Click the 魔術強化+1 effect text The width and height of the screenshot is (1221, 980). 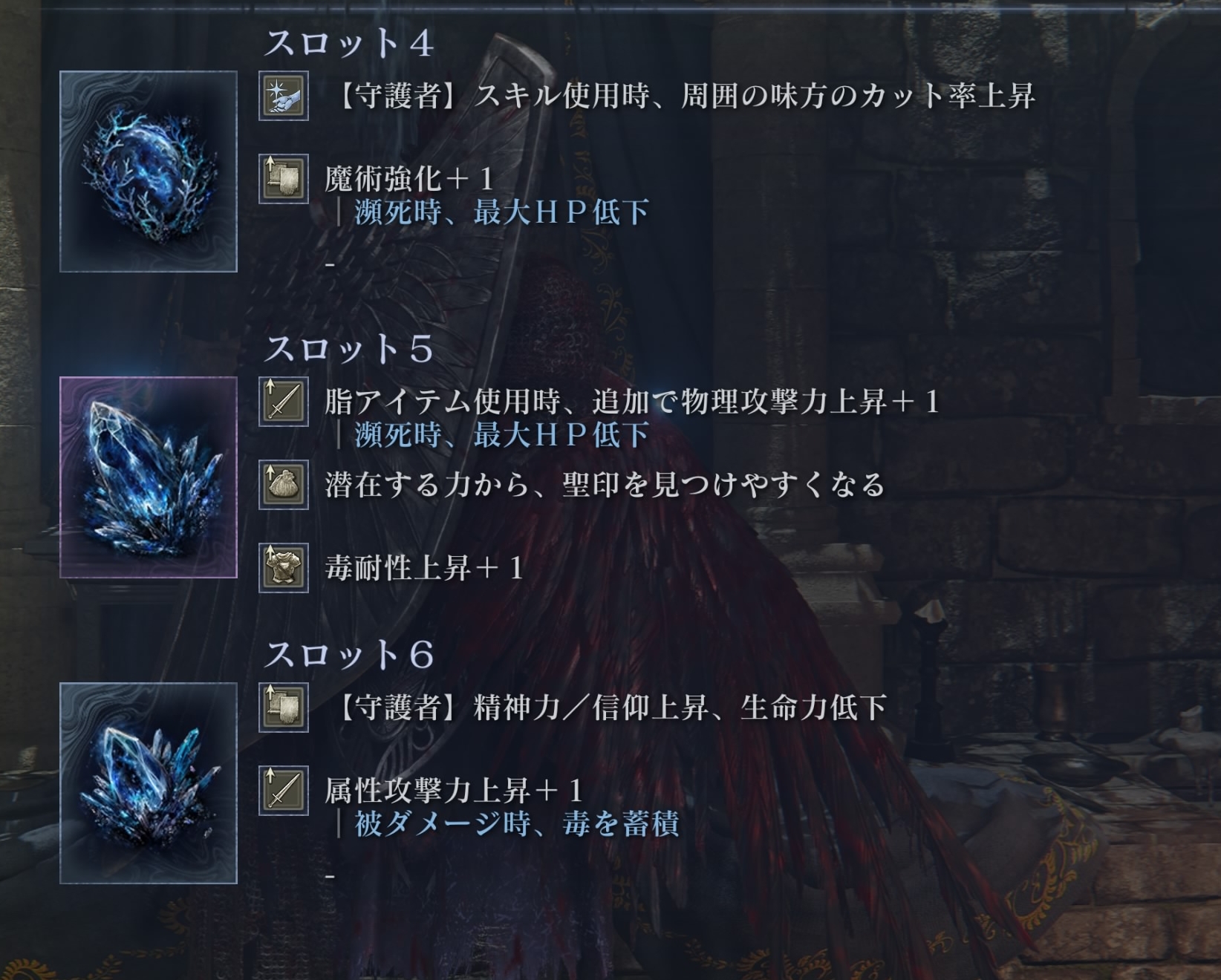click(x=409, y=178)
